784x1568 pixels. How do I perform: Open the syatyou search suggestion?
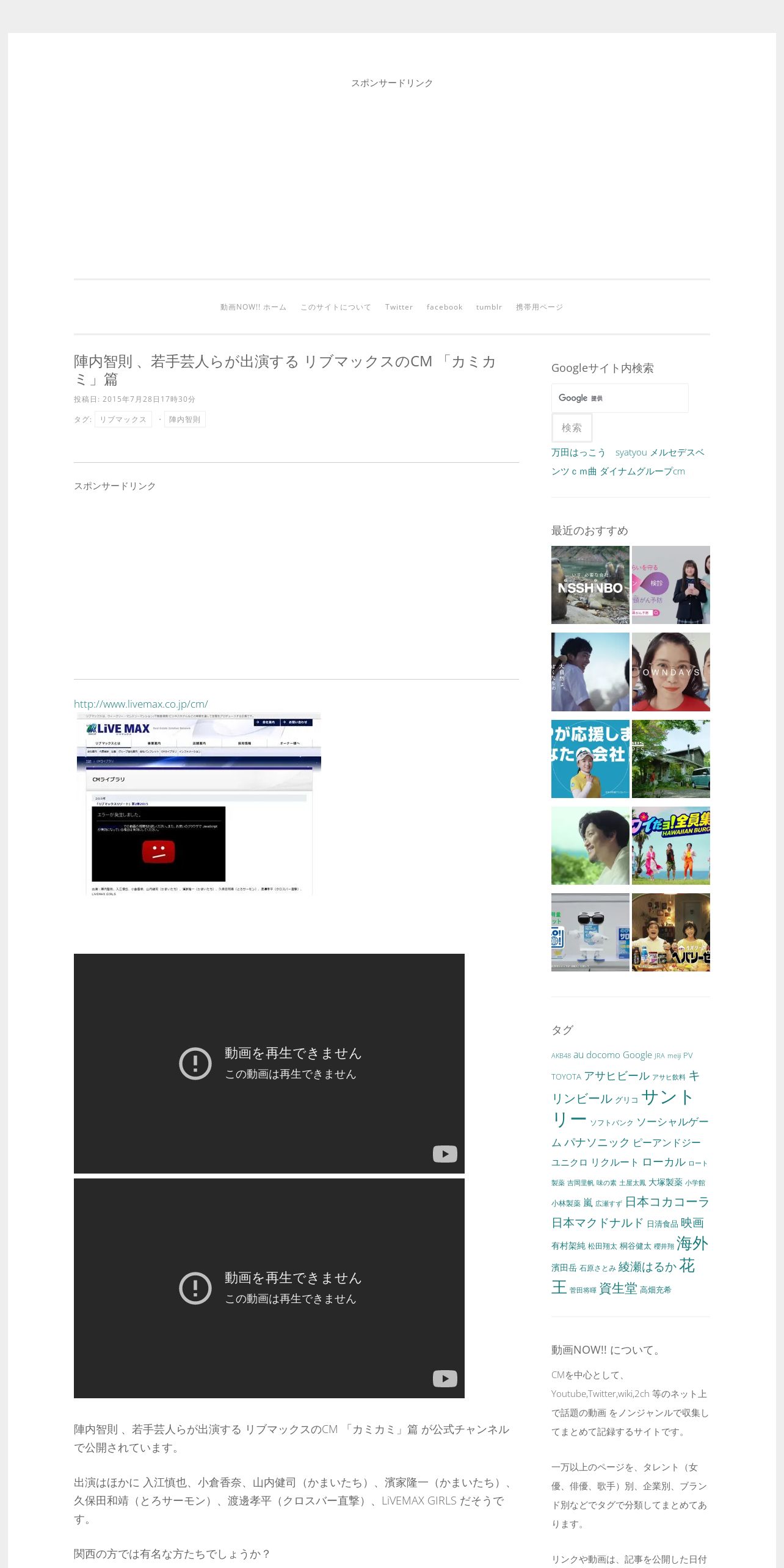click(x=631, y=452)
